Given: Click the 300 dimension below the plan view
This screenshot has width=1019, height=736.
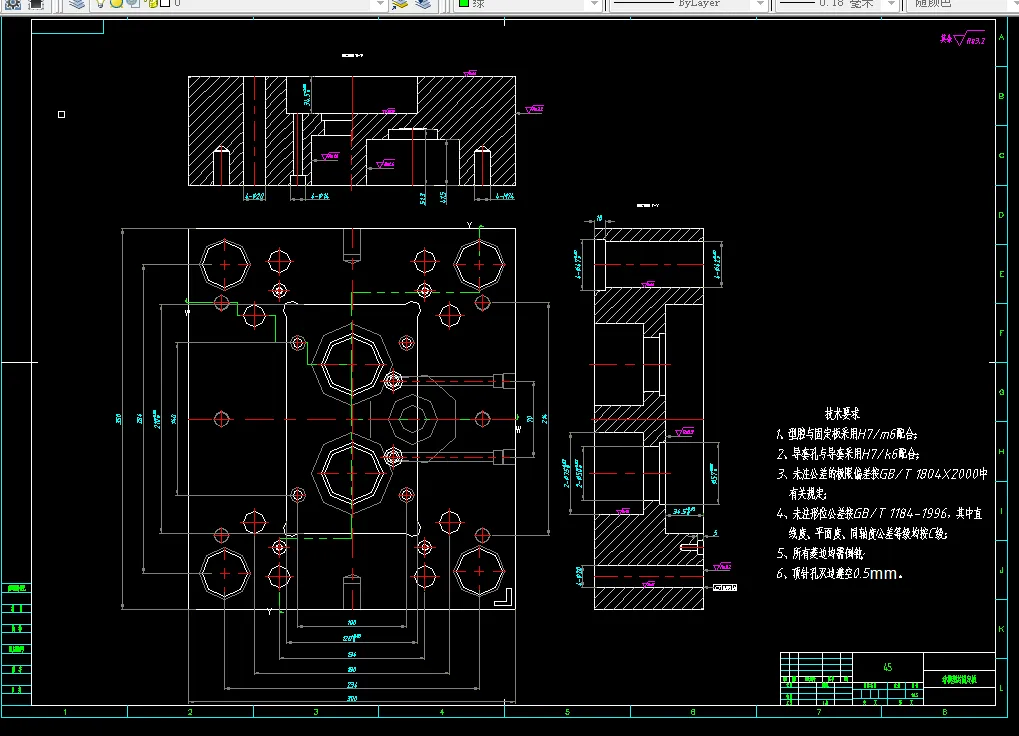Looking at the screenshot, I should point(352,699).
